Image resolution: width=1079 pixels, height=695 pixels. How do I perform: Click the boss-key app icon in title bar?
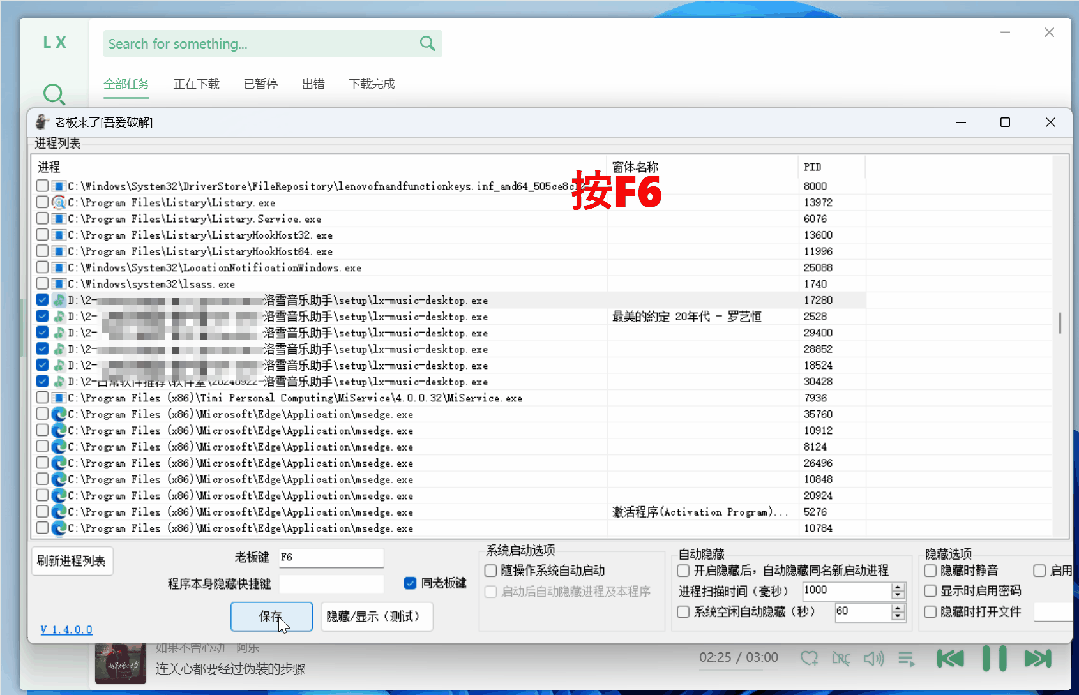42,122
